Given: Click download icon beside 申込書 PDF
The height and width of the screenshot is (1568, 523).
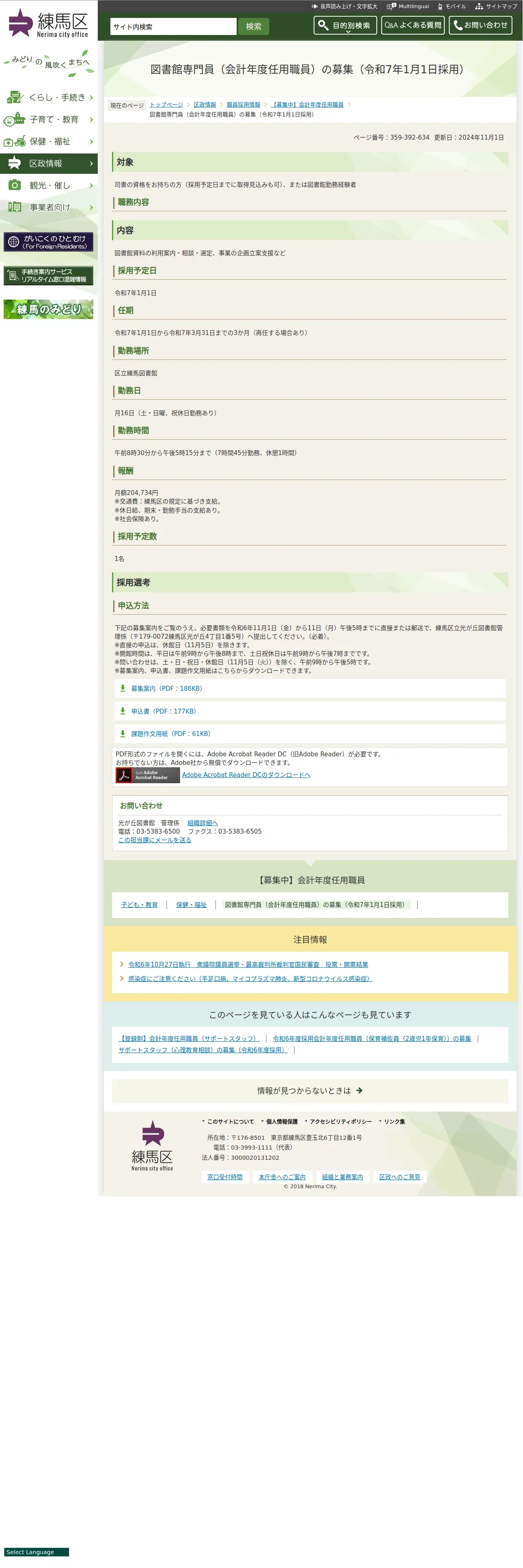Looking at the screenshot, I should [122, 710].
